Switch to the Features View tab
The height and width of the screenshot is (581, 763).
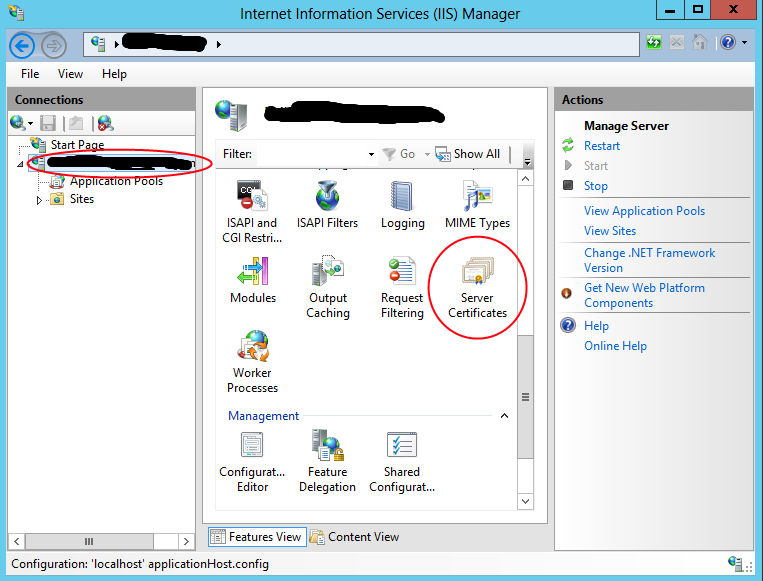[257, 537]
